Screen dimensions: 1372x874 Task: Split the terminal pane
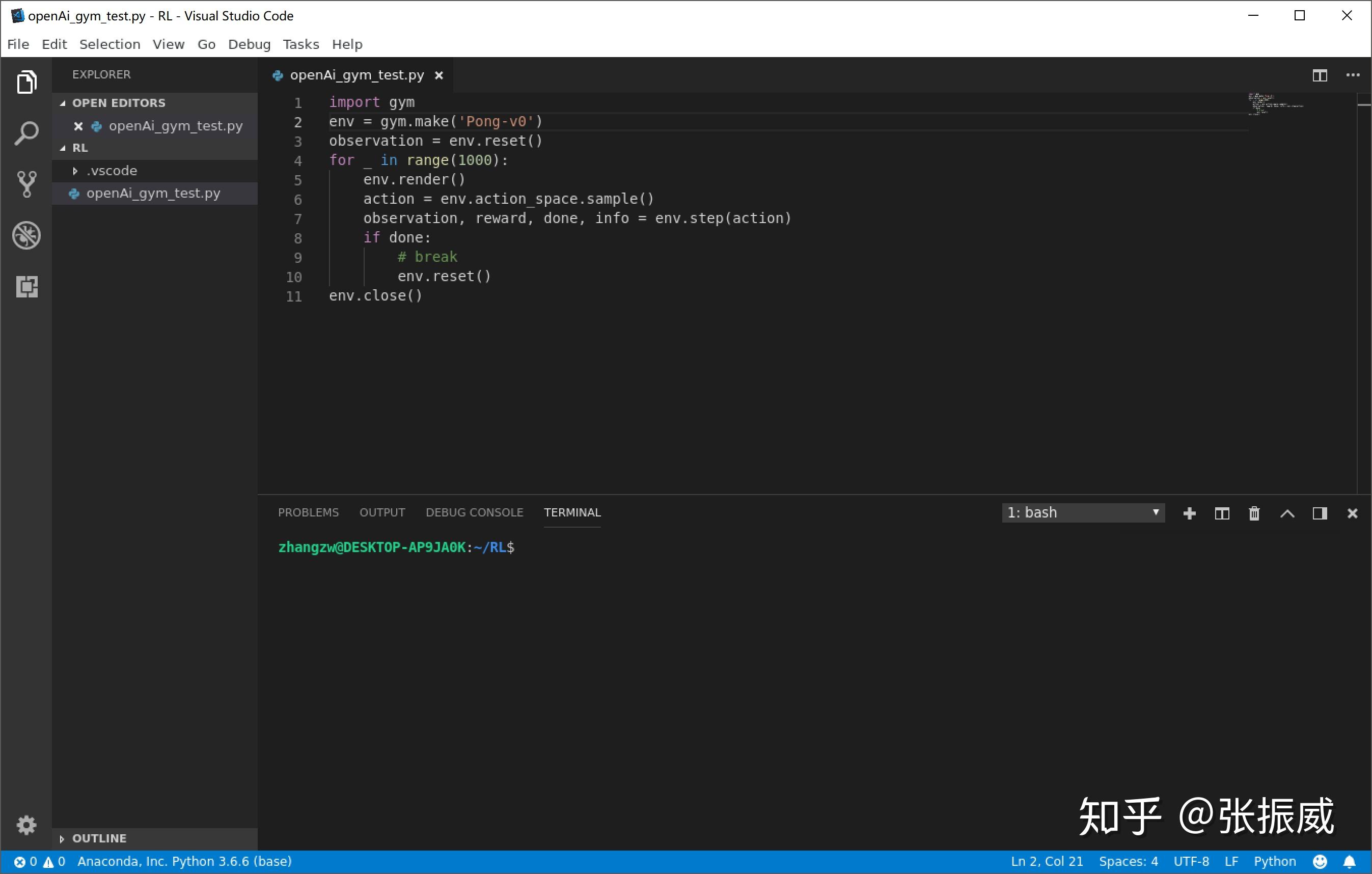pyautogui.click(x=1222, y=513)
